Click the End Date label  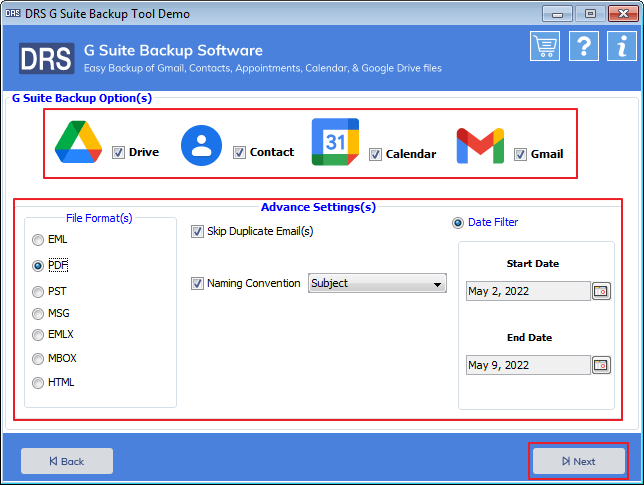(529, 338)
